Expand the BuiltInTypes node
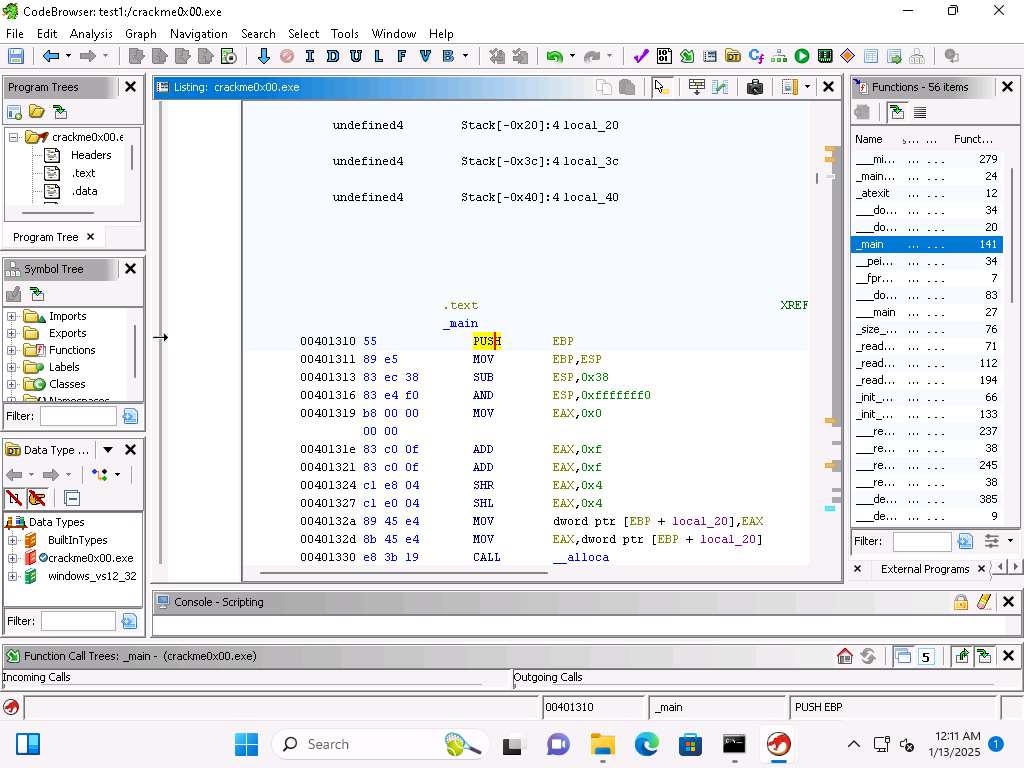This screenshot has height=768, width=1024. point(13,540)
